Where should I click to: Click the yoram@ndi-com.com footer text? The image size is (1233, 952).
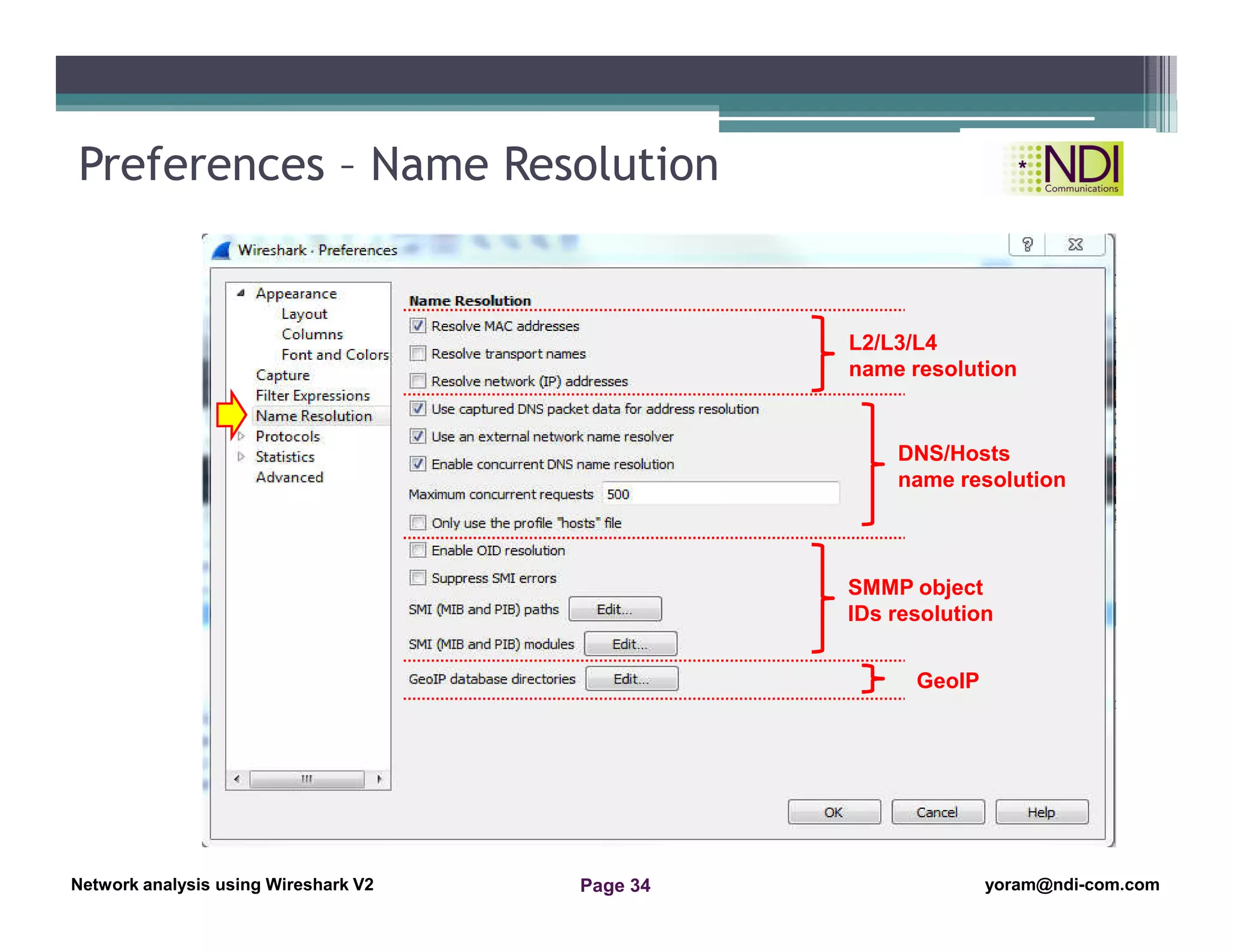click(x=1072, y=885)
